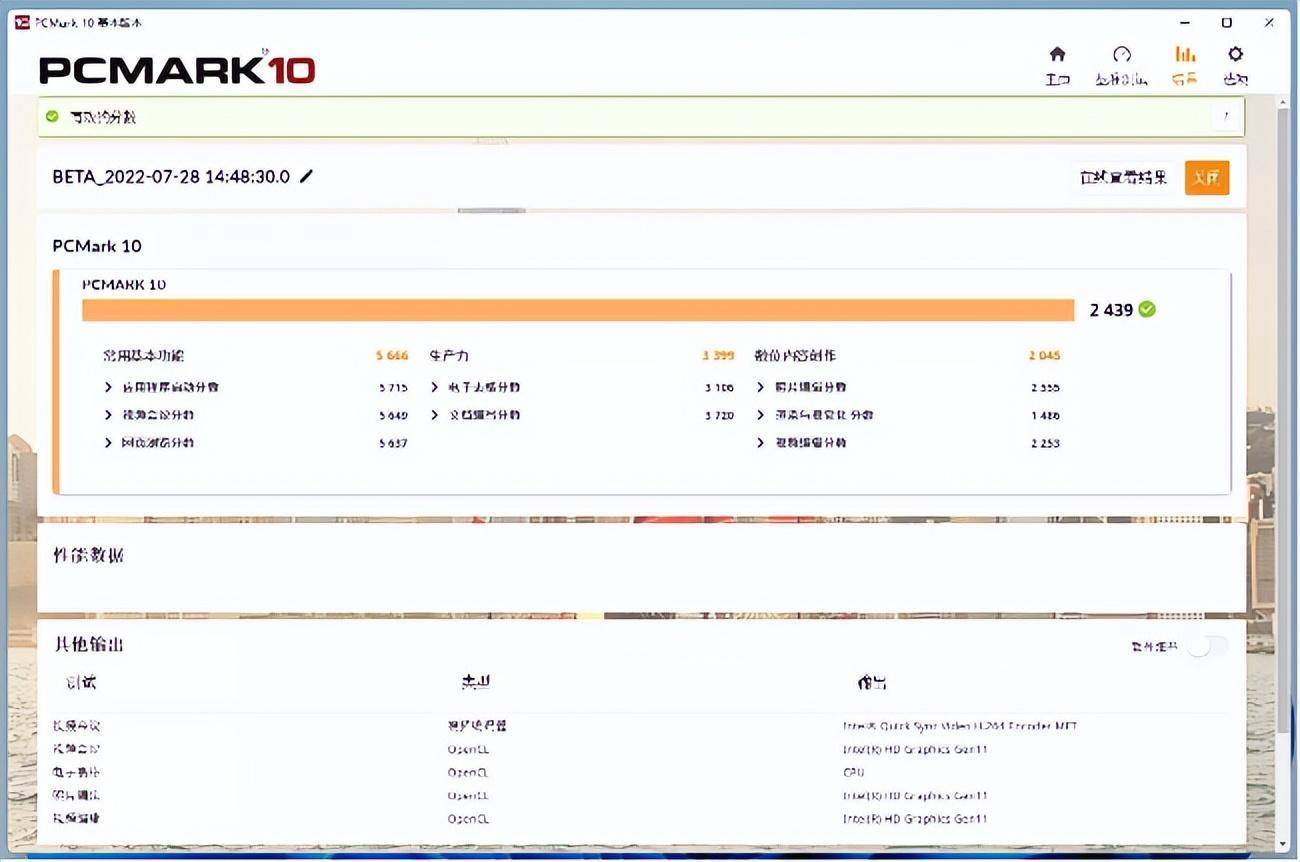This screenshot has height=862, width=1300.
Task: Enable the switch in the 其他输出 section
Action: click(x=1205, y=646)
